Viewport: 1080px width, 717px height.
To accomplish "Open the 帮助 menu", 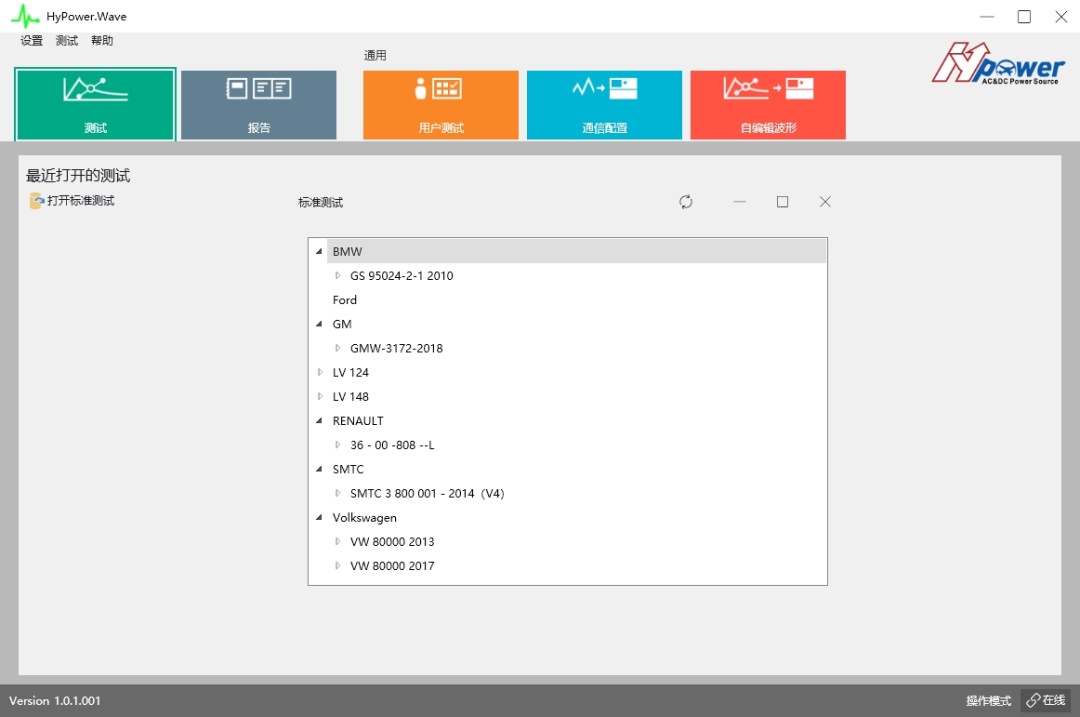I will (102, 41).
